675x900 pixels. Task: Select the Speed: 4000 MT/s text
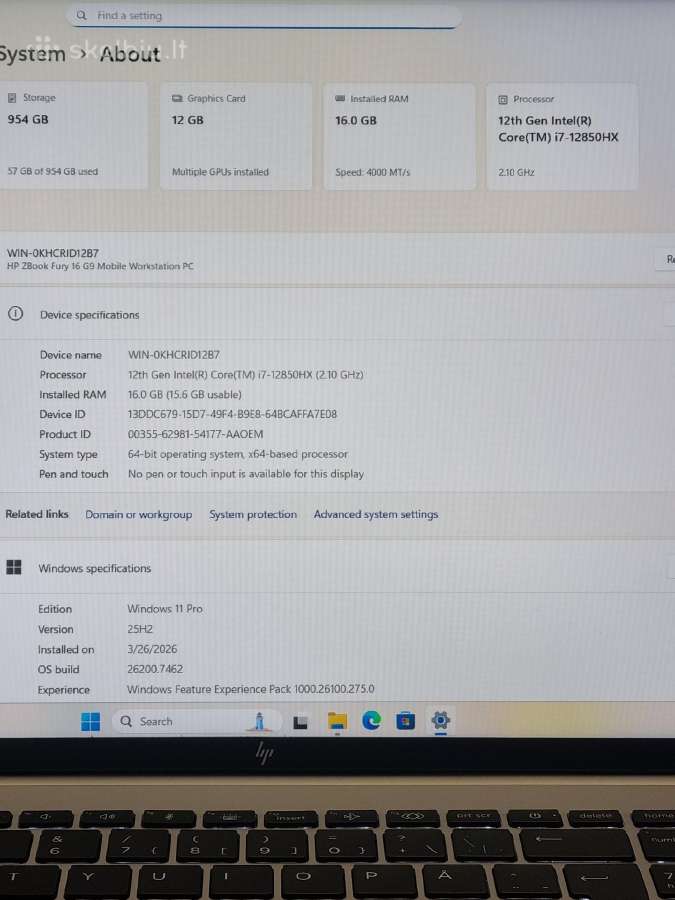[373, 172]
